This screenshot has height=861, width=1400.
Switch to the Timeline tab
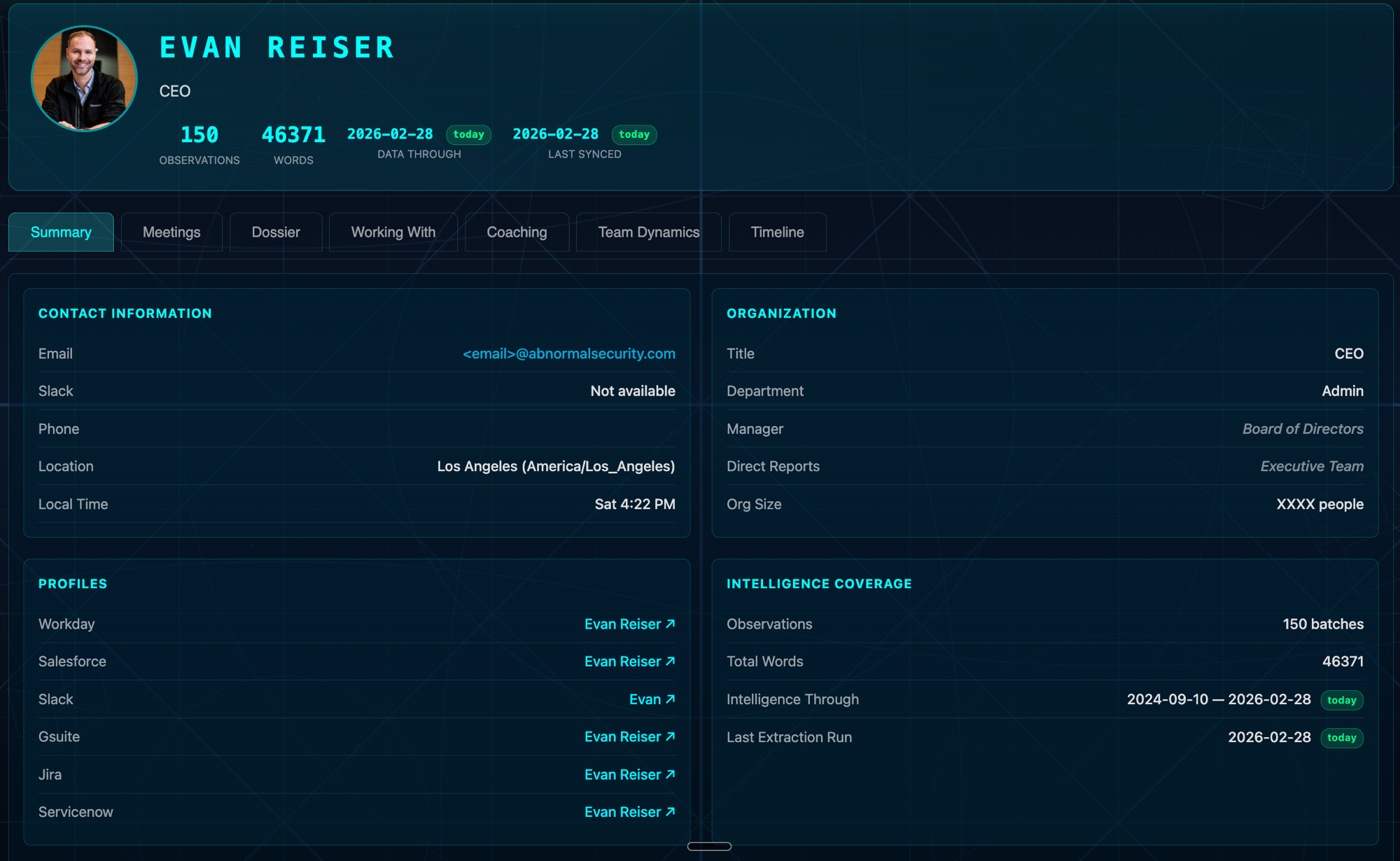pyautogui.click(x=777, y=232)
